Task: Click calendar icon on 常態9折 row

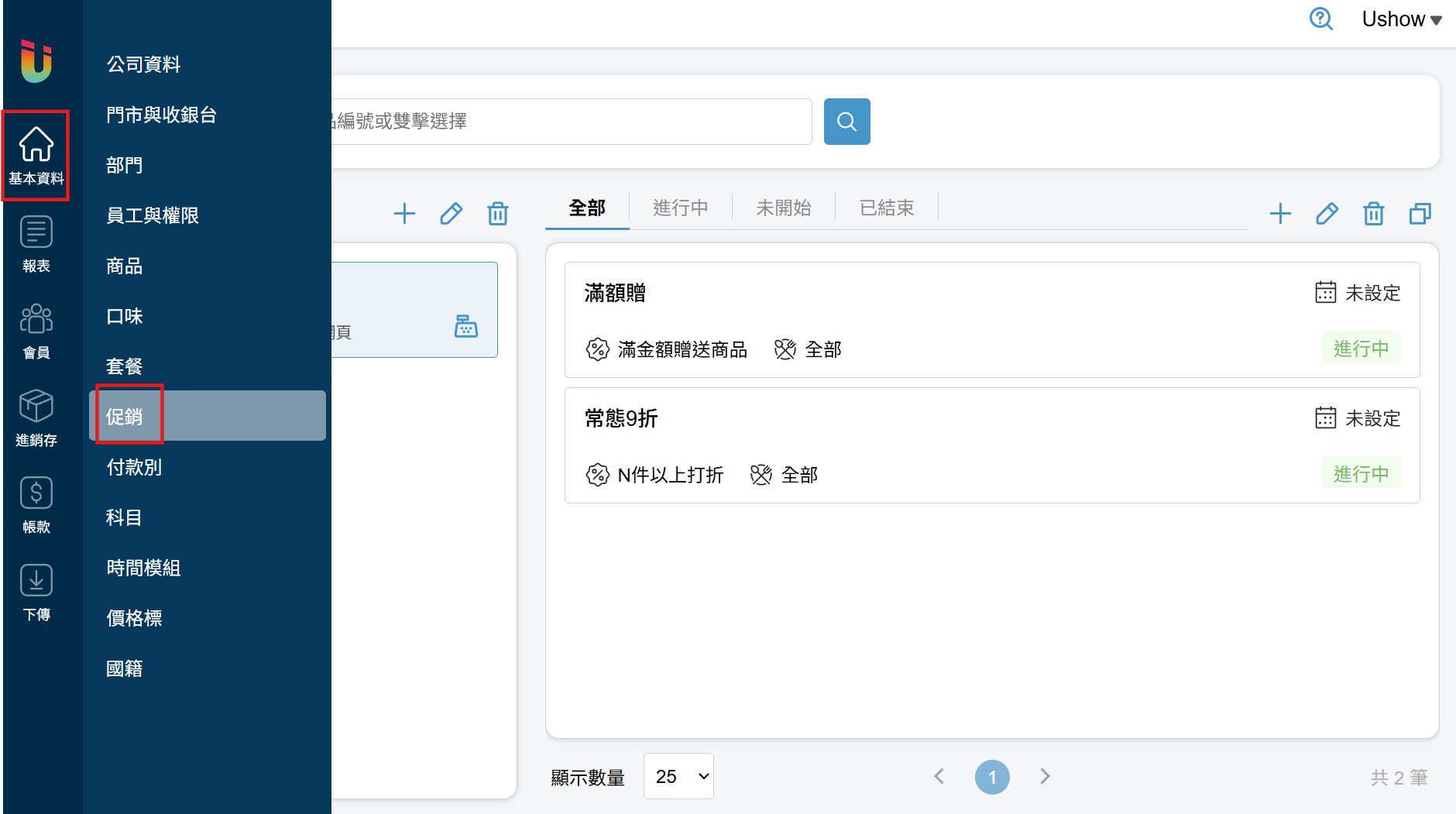Action: tap(1326, 418)
